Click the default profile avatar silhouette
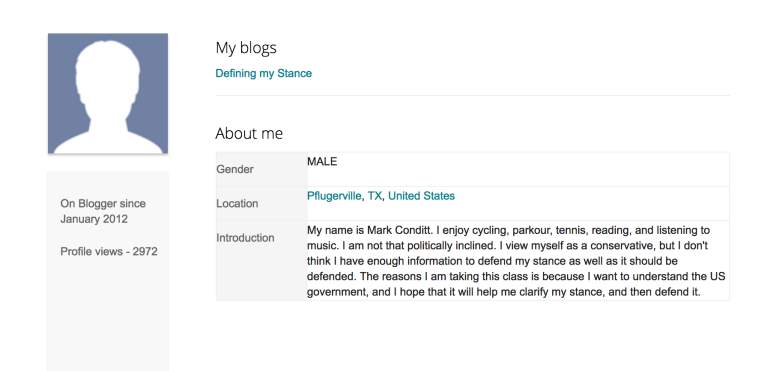 pyautogui.click(x=108, y=93)
